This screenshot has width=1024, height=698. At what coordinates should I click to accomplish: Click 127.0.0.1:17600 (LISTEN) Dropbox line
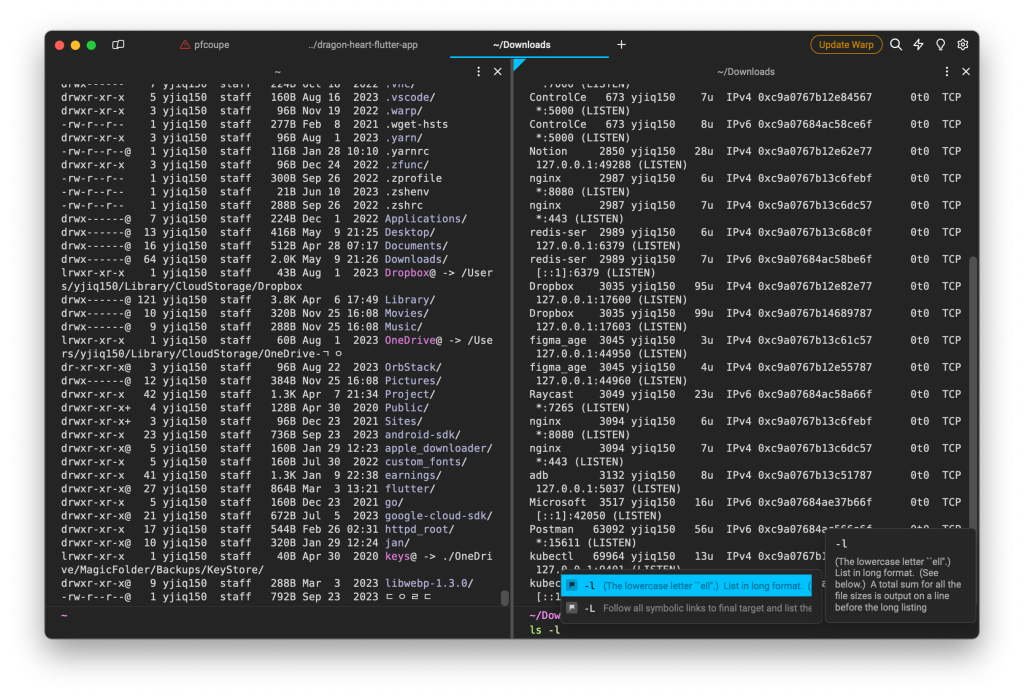(612, 300)
